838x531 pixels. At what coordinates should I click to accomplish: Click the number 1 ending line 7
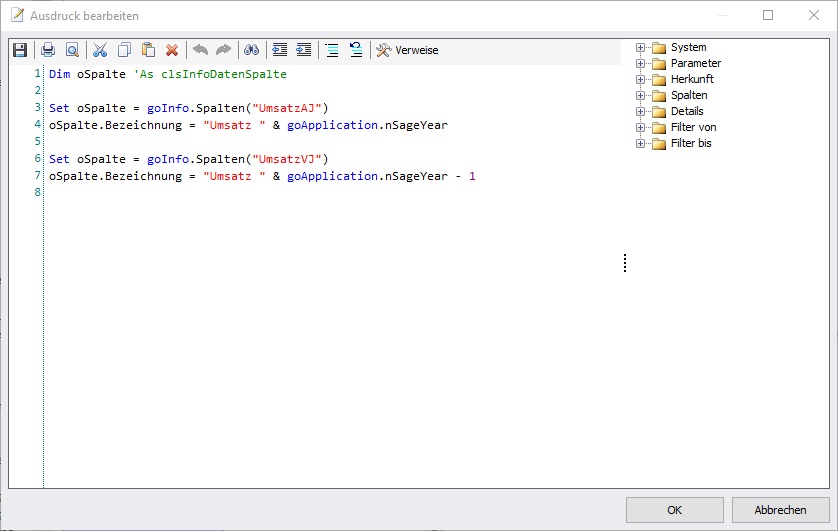pyautogui.click(x=472, y=176)
